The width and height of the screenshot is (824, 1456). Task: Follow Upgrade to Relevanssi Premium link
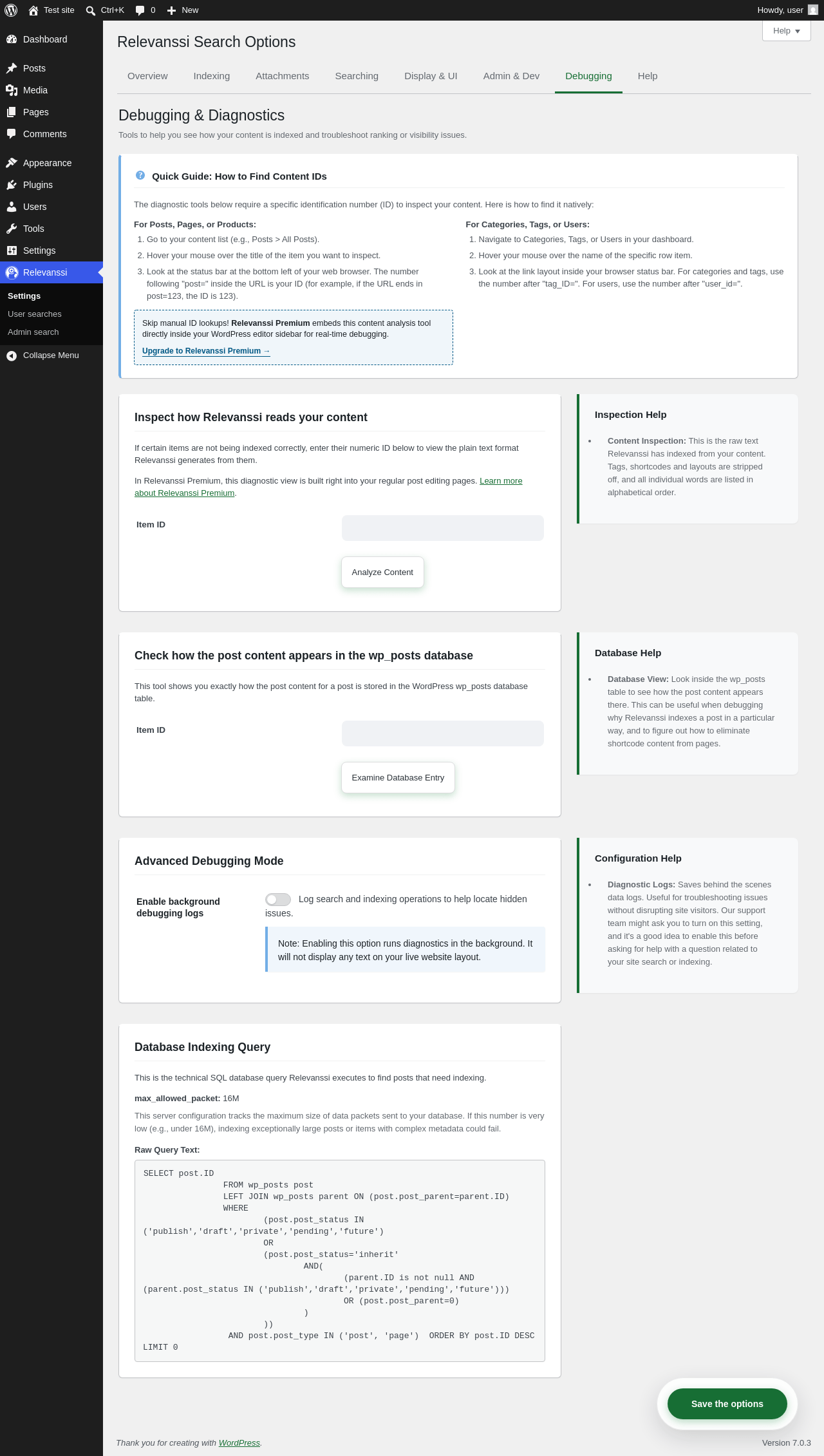coord(206,351)
